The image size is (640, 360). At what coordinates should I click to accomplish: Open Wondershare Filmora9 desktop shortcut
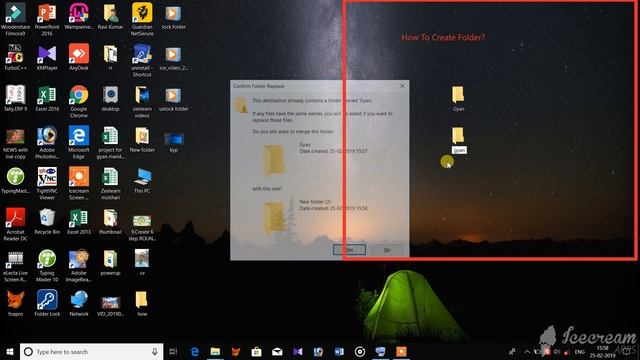(x=16, y=19)
